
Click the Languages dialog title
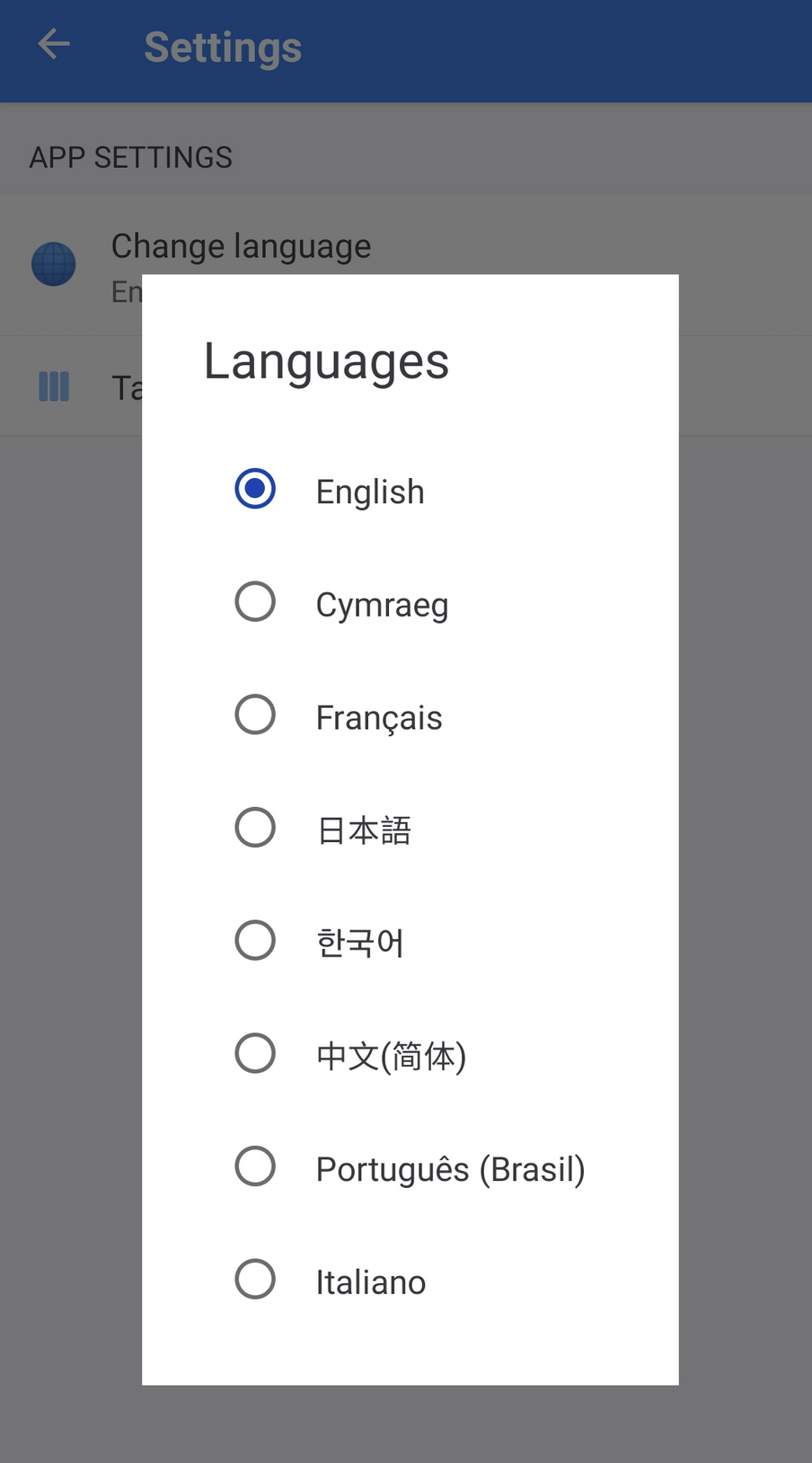326,360
